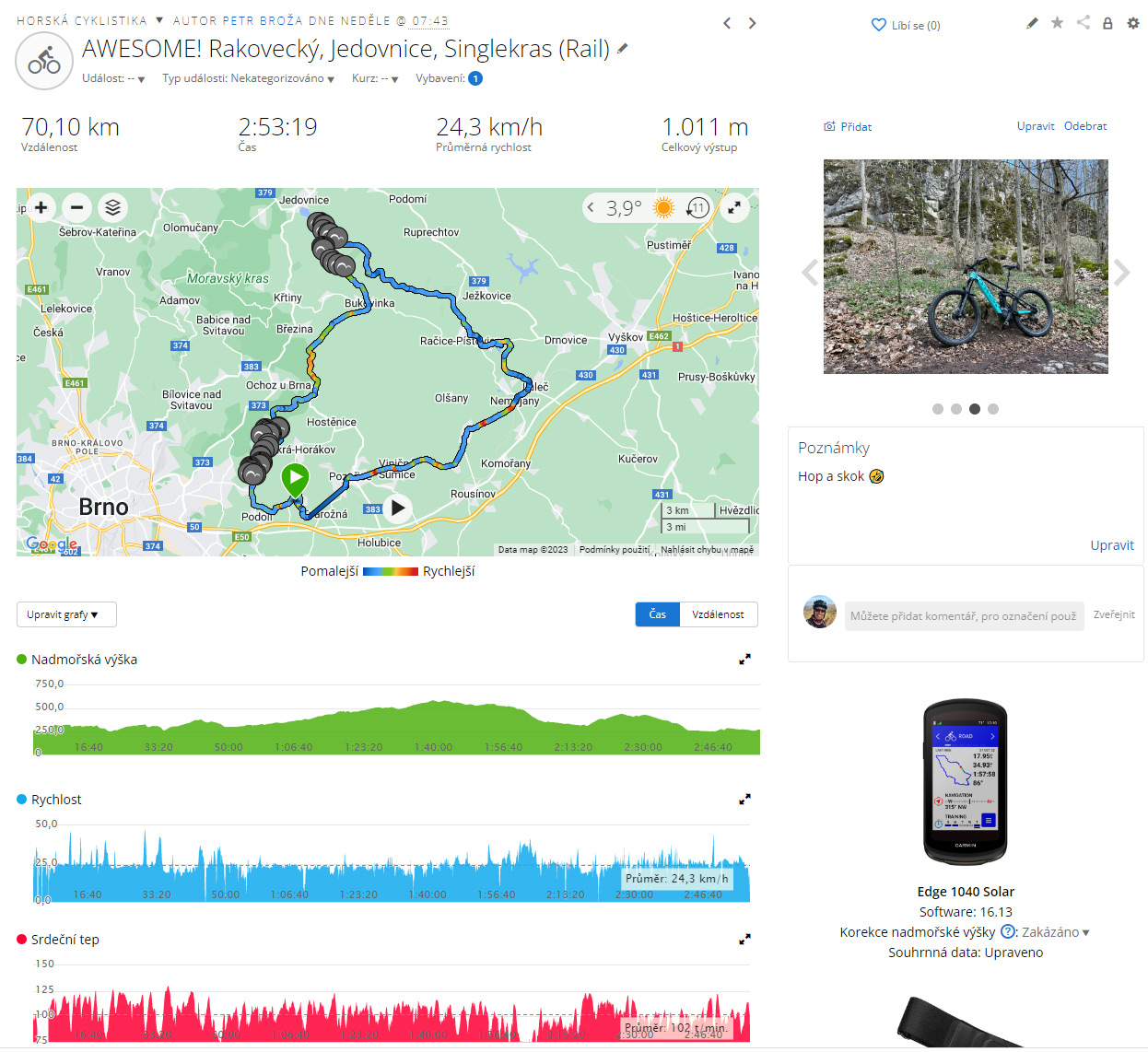
Task: Toggle activity privacy lock icon
Action: [x=1108, y=23]
